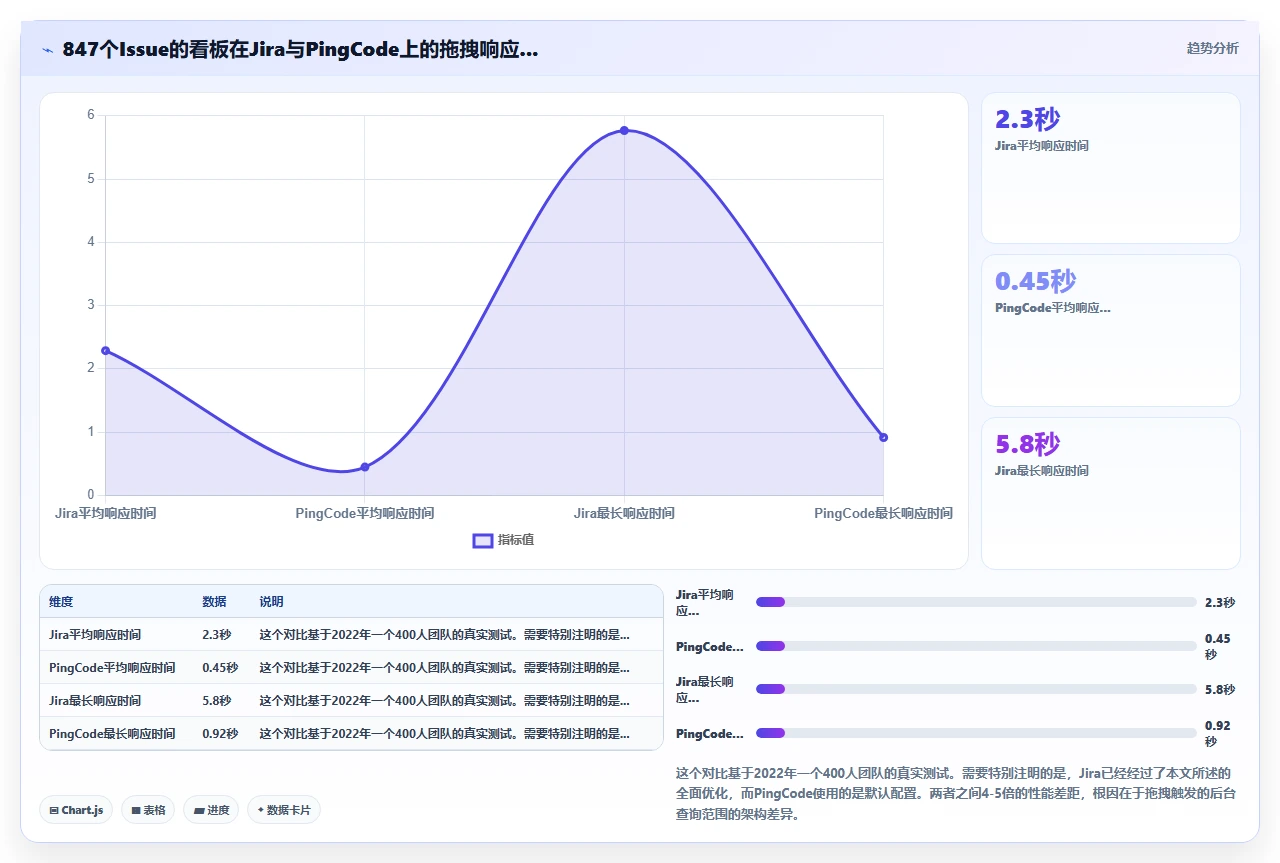Select the PingCode平均响应时间 cell in the table
The height and width of the screenshot is (863, 1280).
(x=112, y=667)
